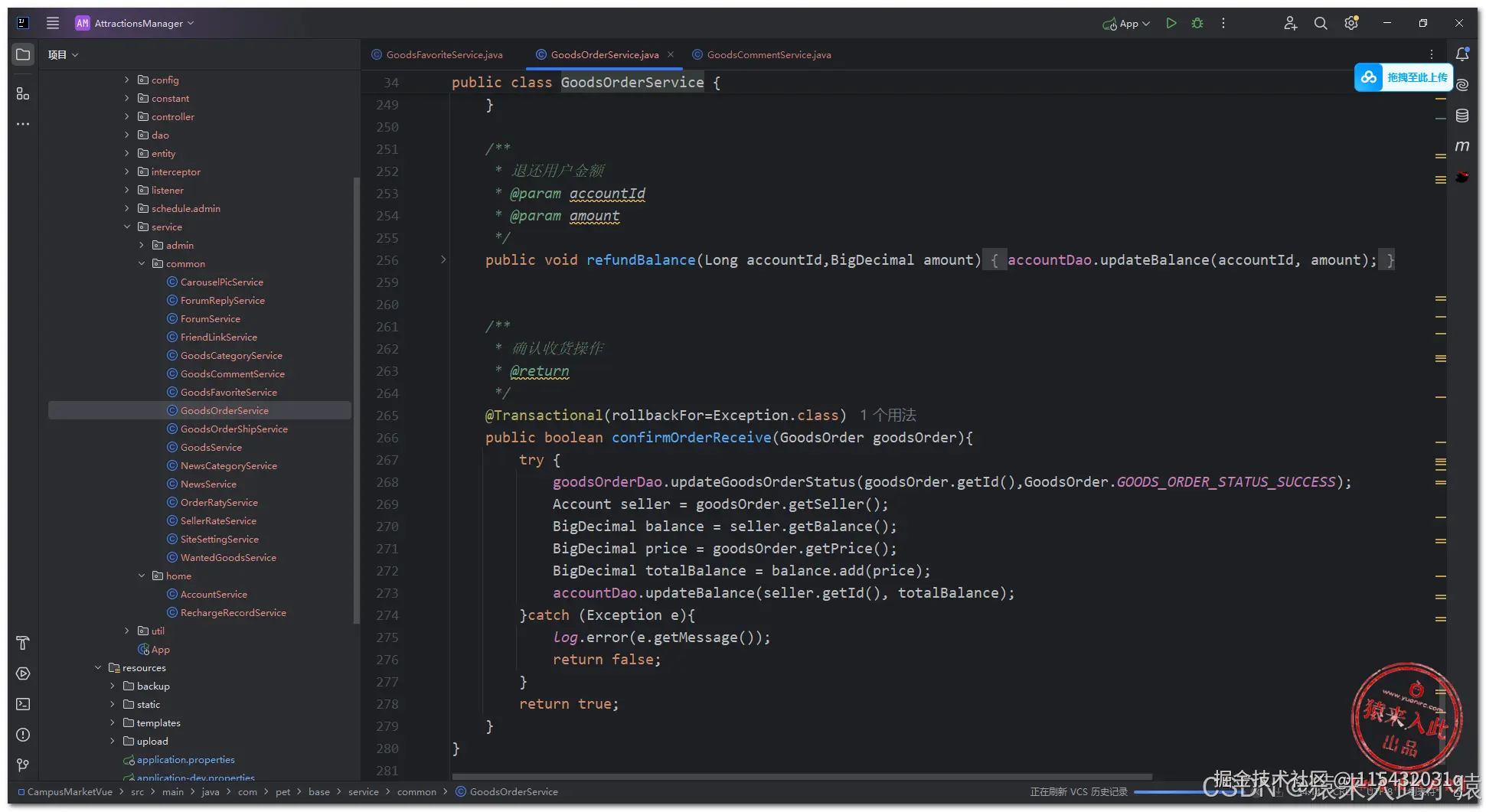The height and width of the screenshot is (812, 1486).
Task: Expand the config package
Action: (x=127, y=80)
